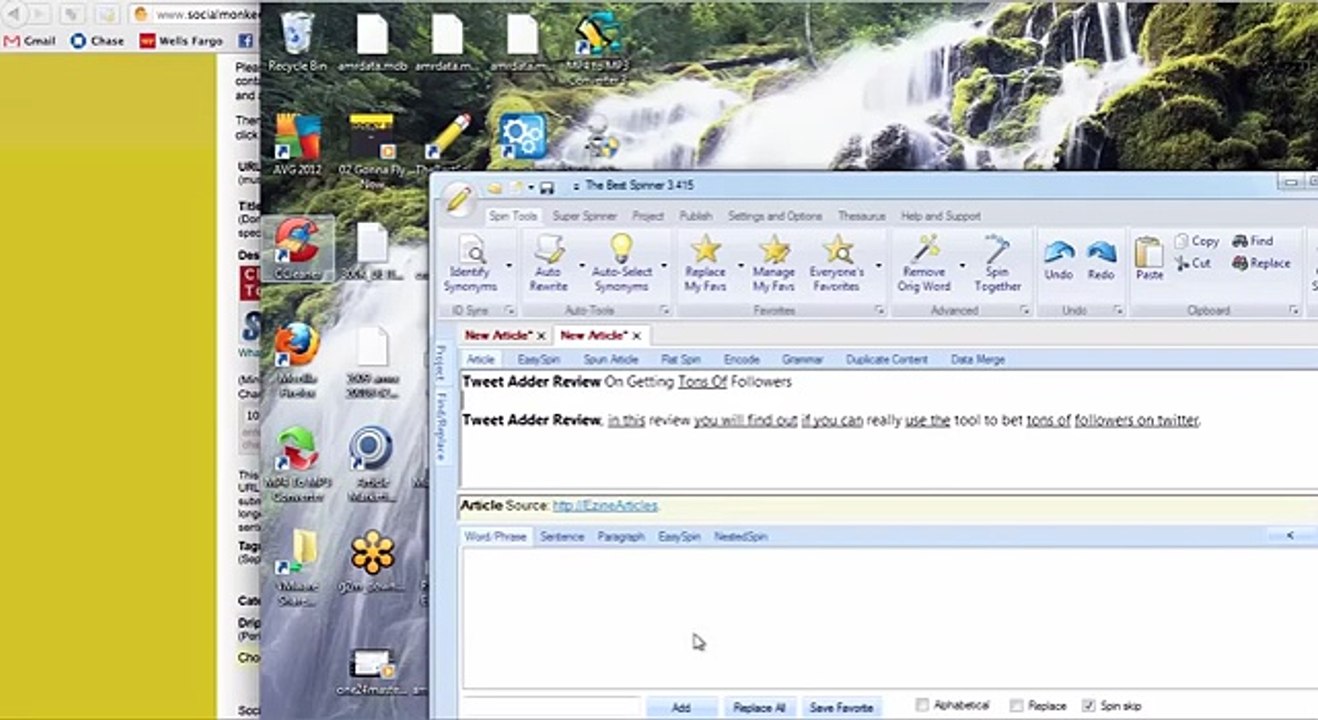This screenshot has height=720, width=1318.
Task: Open the Publish ribbon tab
Action: [696, 216]
